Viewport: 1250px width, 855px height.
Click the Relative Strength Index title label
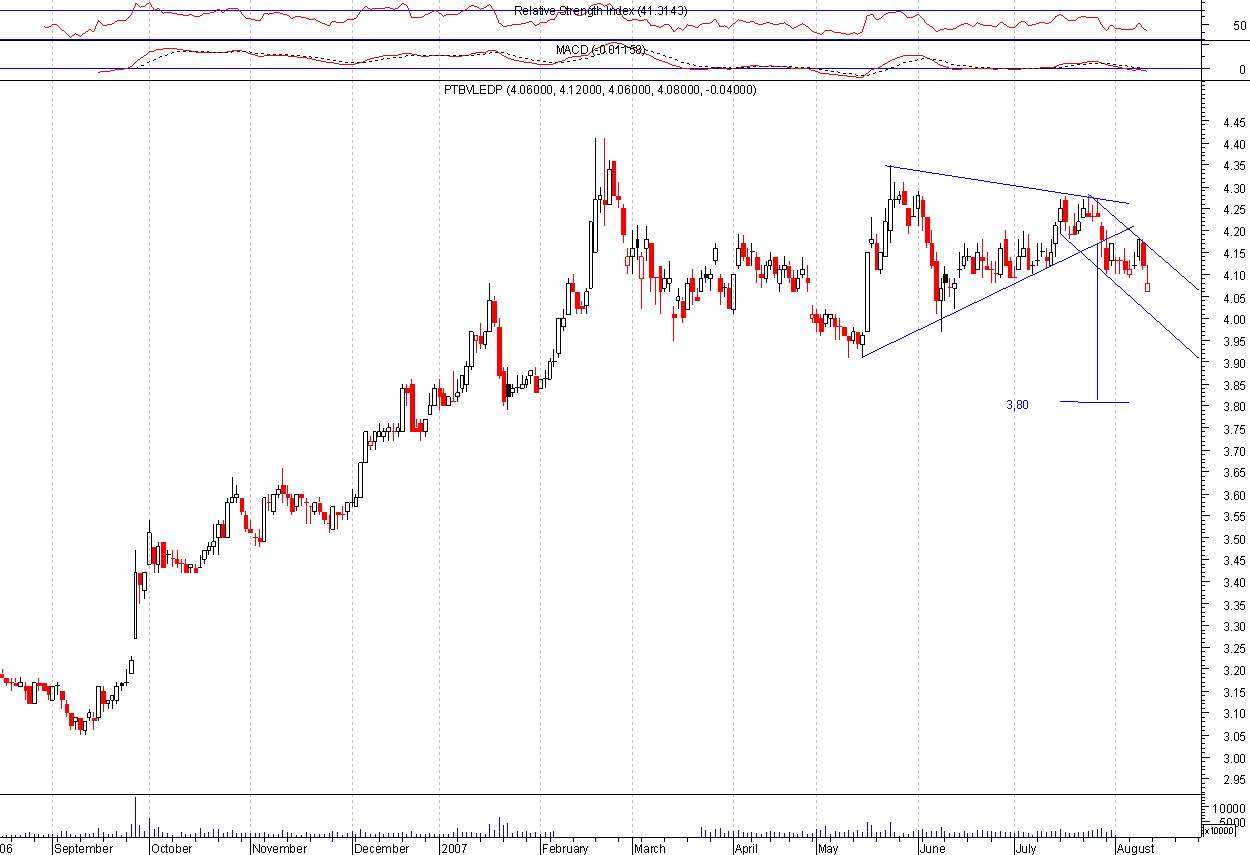point(601,11)
